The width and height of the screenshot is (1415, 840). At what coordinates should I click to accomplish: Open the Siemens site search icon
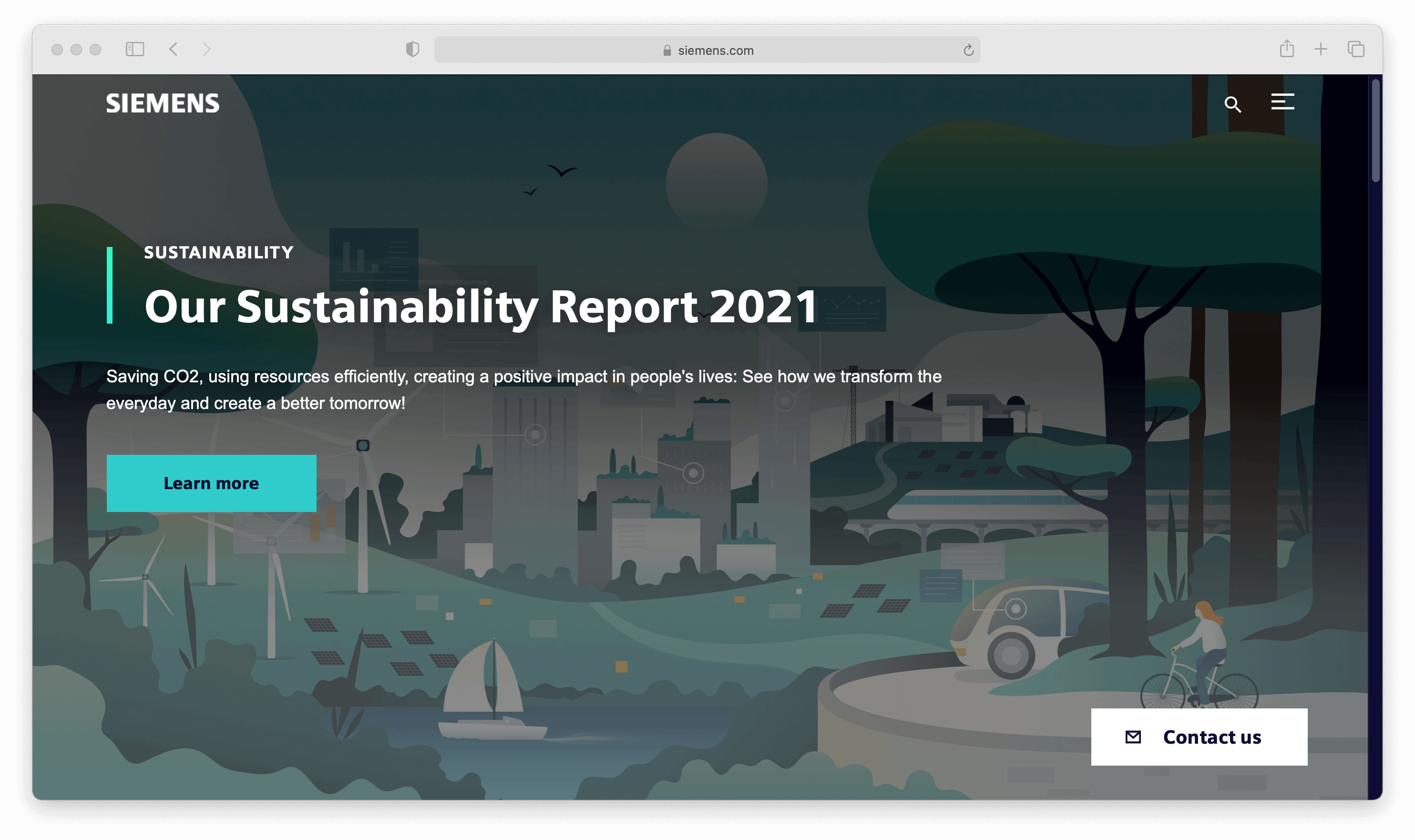tap(1232, 104)
